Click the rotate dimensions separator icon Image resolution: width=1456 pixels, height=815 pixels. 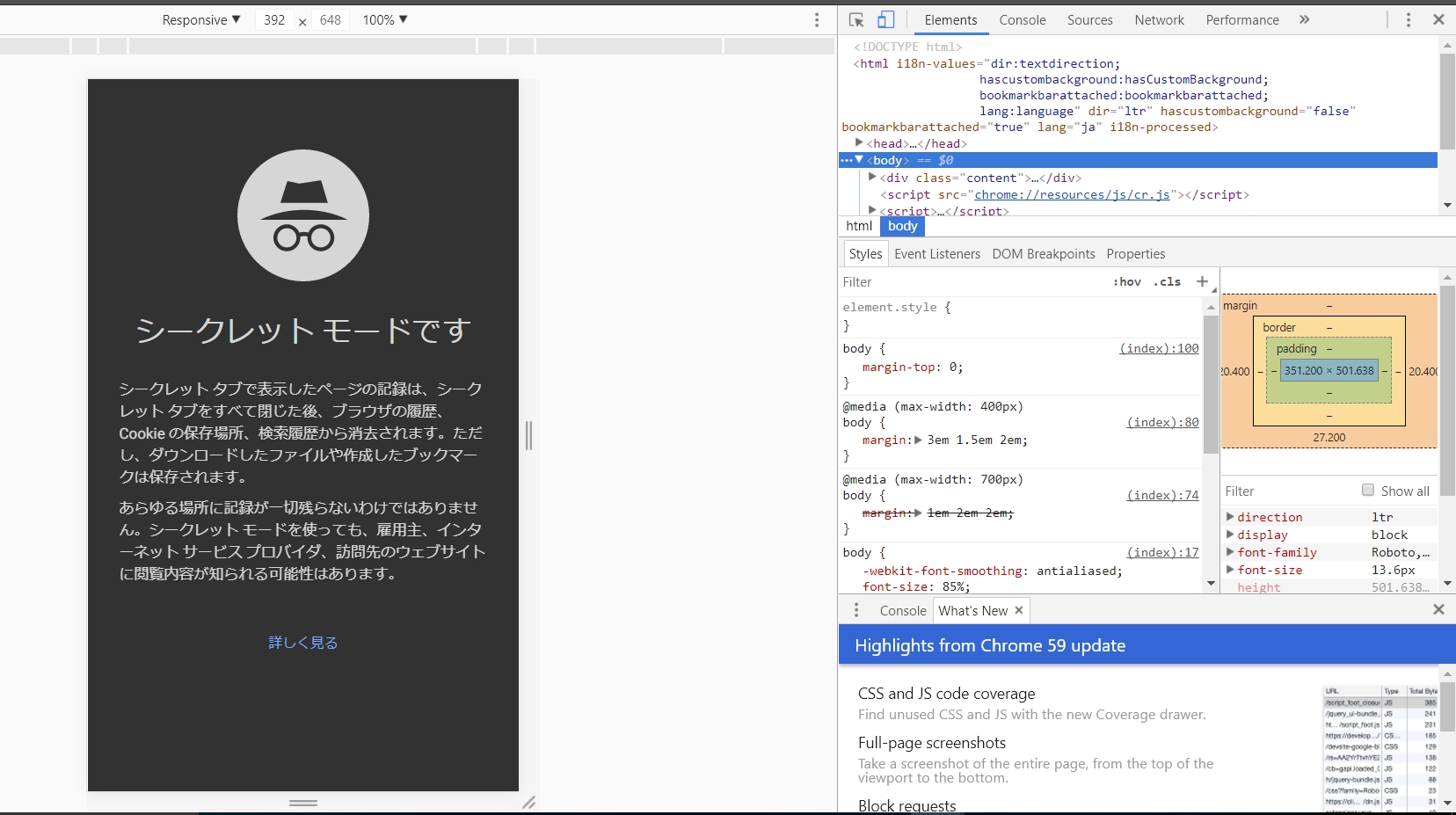point(302,21)
